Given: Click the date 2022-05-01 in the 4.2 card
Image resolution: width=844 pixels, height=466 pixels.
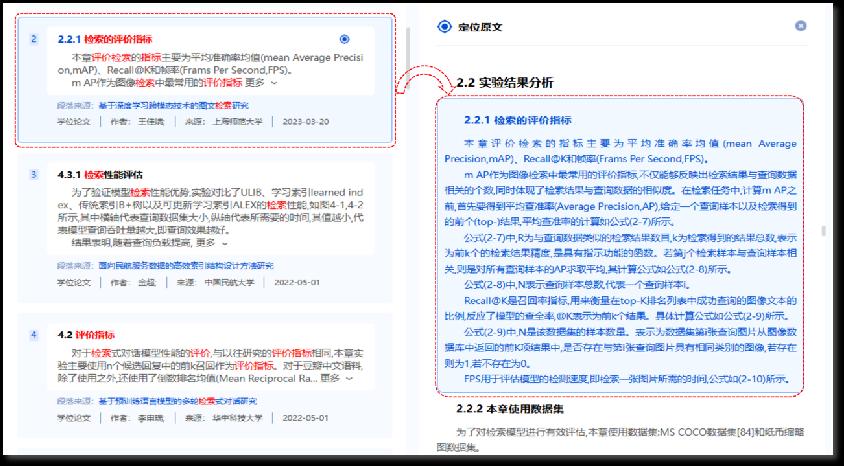Looking at the screenshot, I should [x=305, y=418].
